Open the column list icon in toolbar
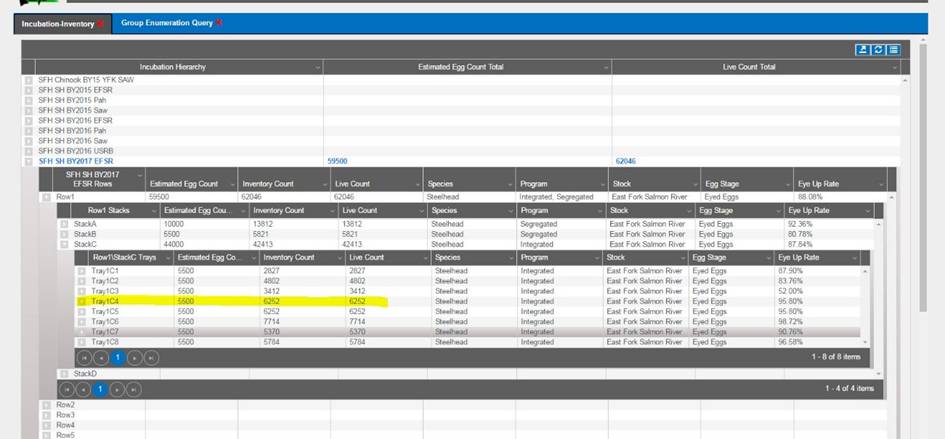 893,50
